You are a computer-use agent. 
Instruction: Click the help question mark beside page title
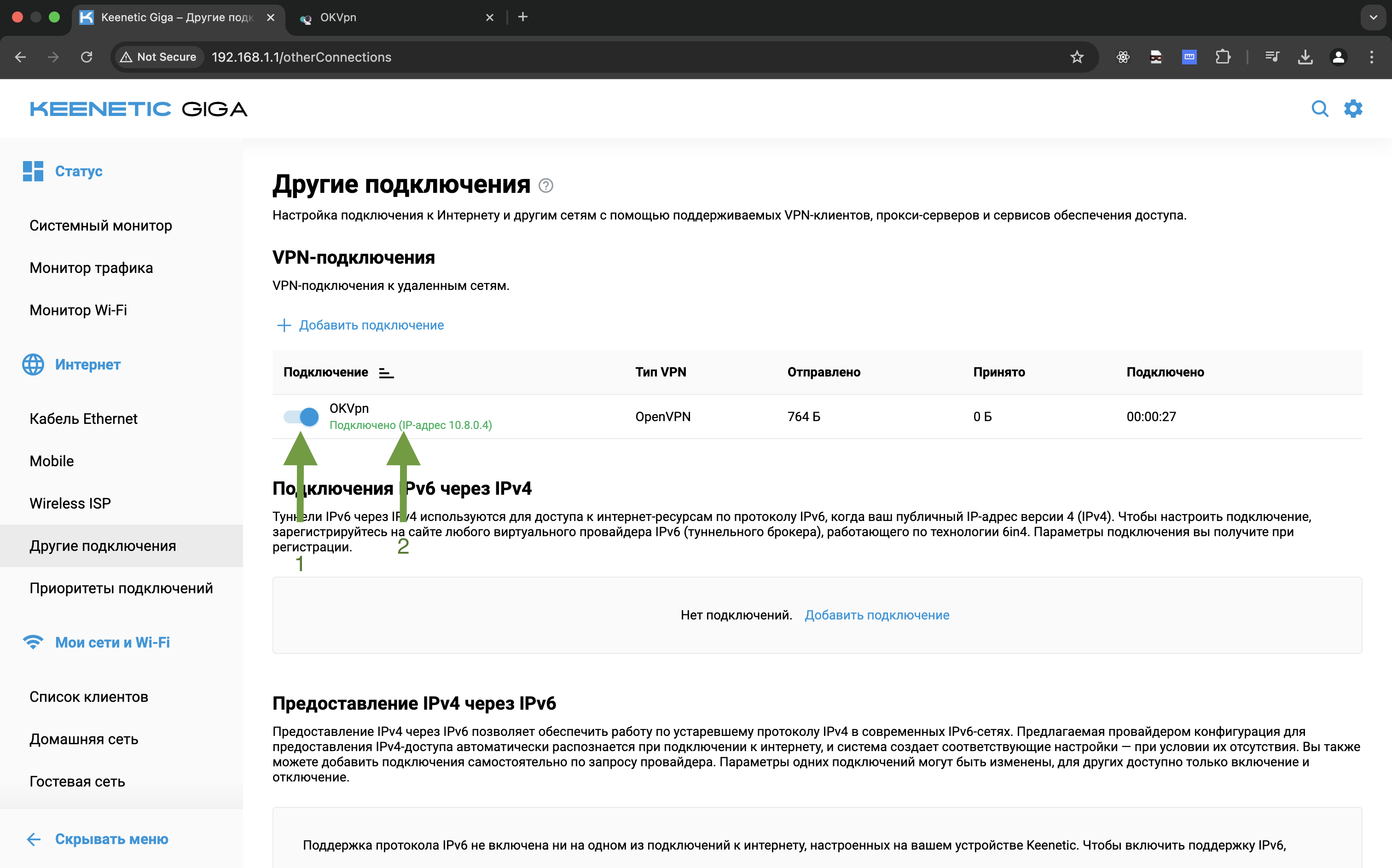(x=546, y=185)
